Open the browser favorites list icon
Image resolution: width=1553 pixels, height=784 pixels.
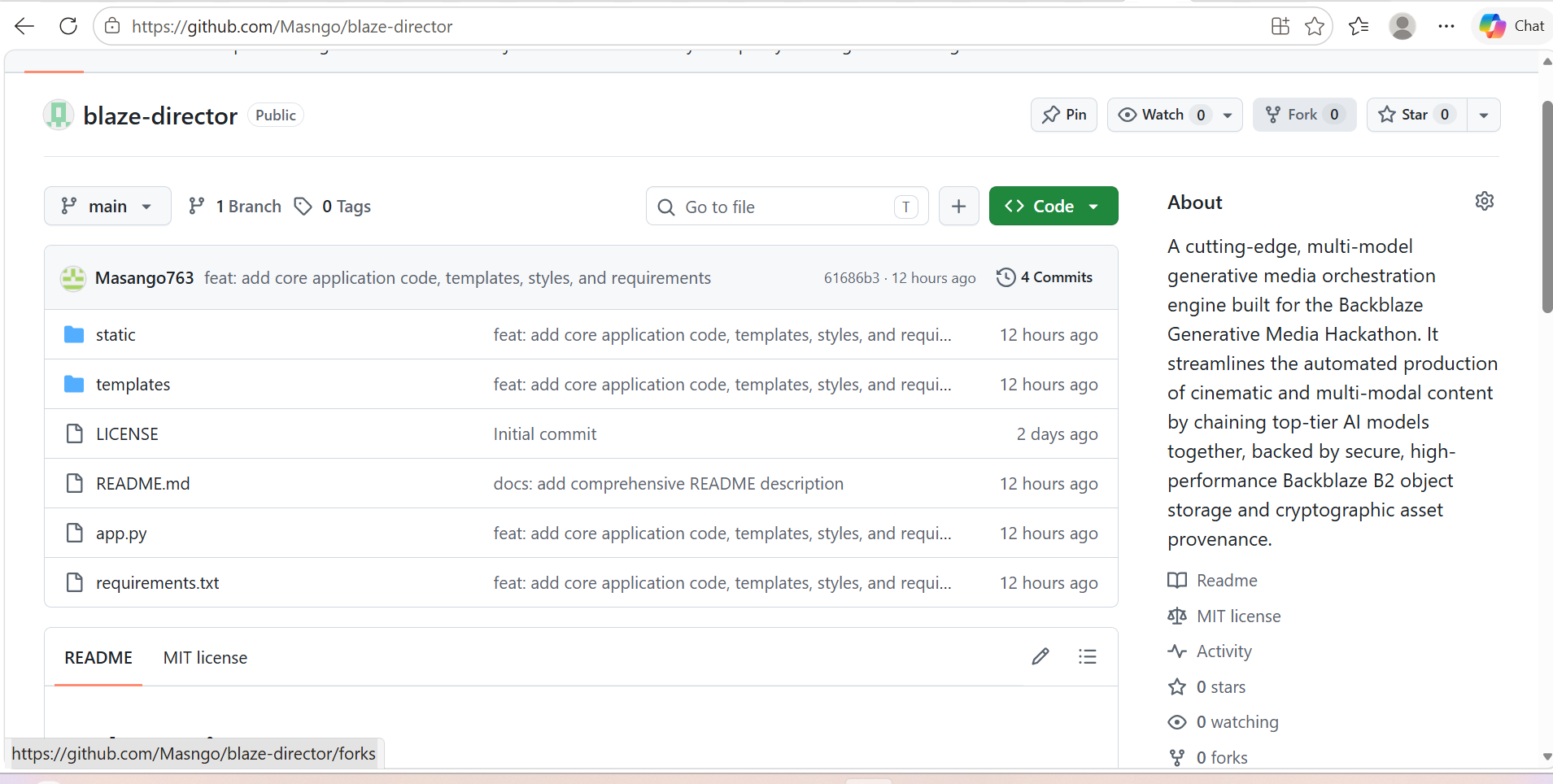tap(1359, 26)
